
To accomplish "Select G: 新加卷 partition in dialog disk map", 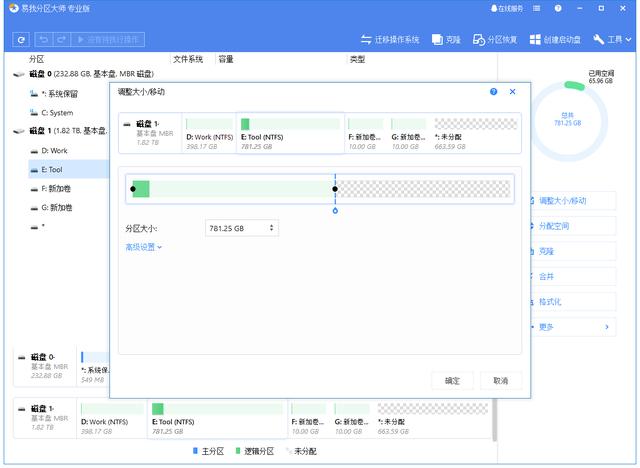I will (x=408, y=134).
